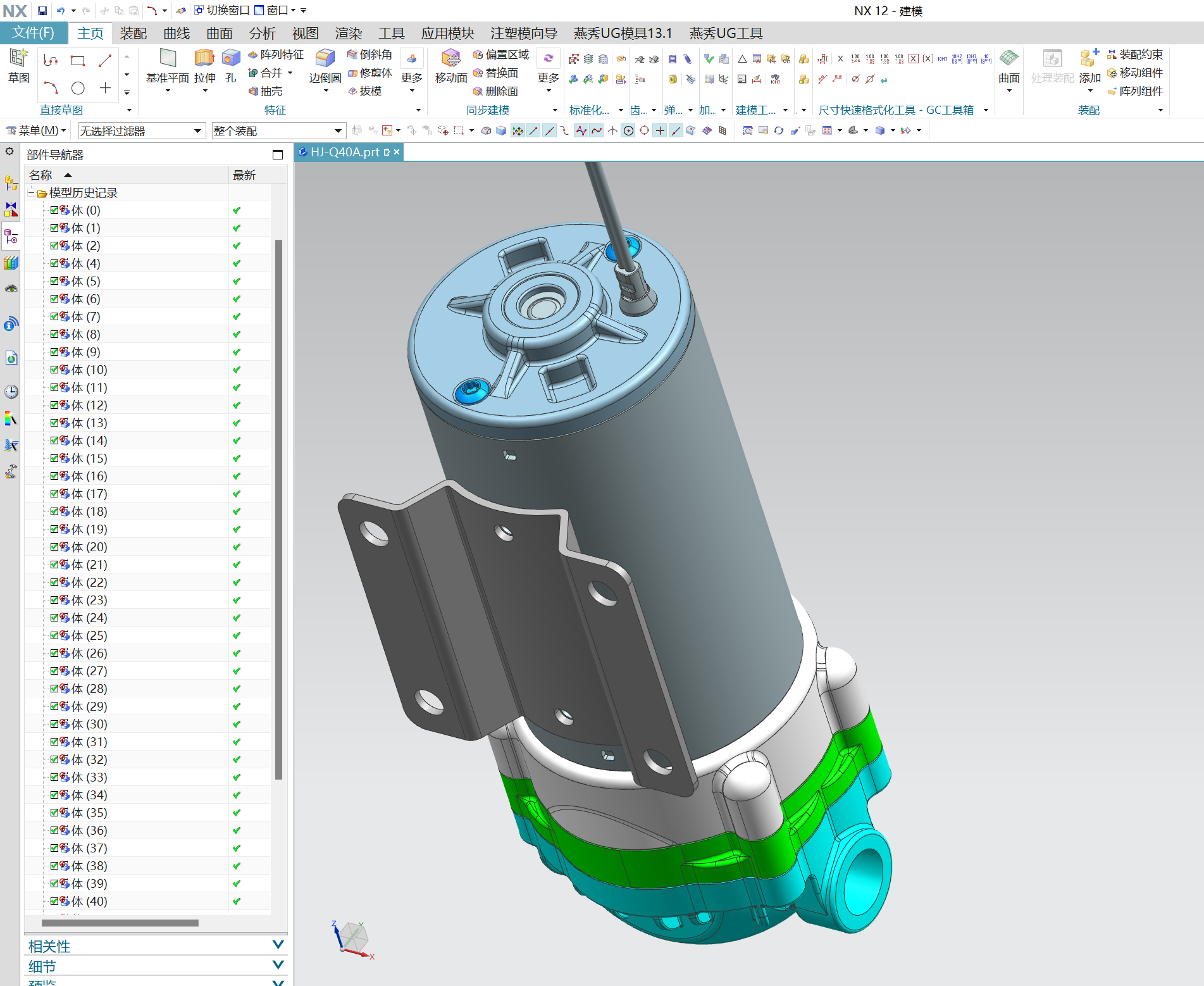Screen dimensions: 1204x986
Task: Toggle the checkbox for 体 (10)
Action: (x=54, y=370)
